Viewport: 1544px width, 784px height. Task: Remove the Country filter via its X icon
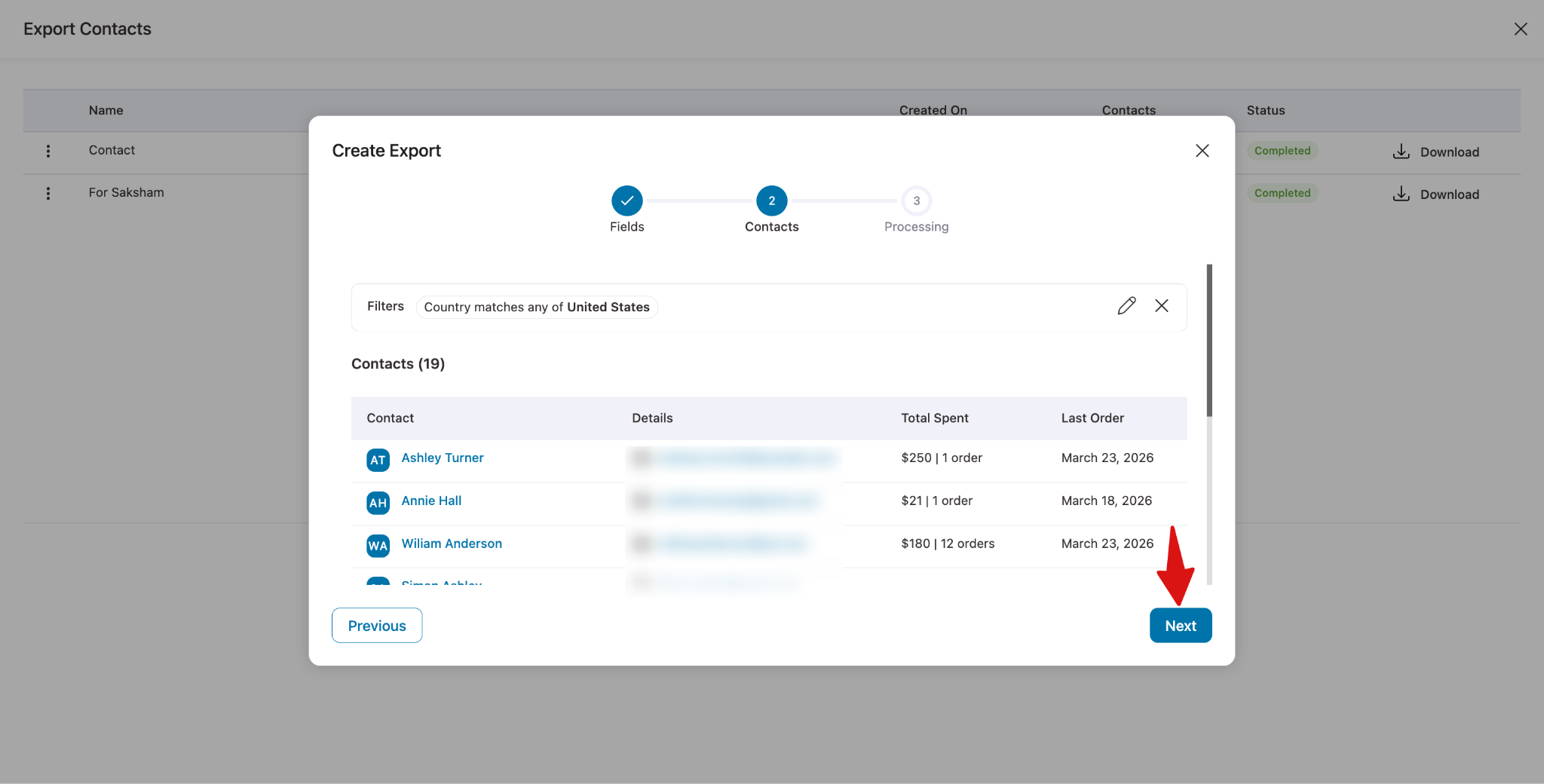point(1161,305)
